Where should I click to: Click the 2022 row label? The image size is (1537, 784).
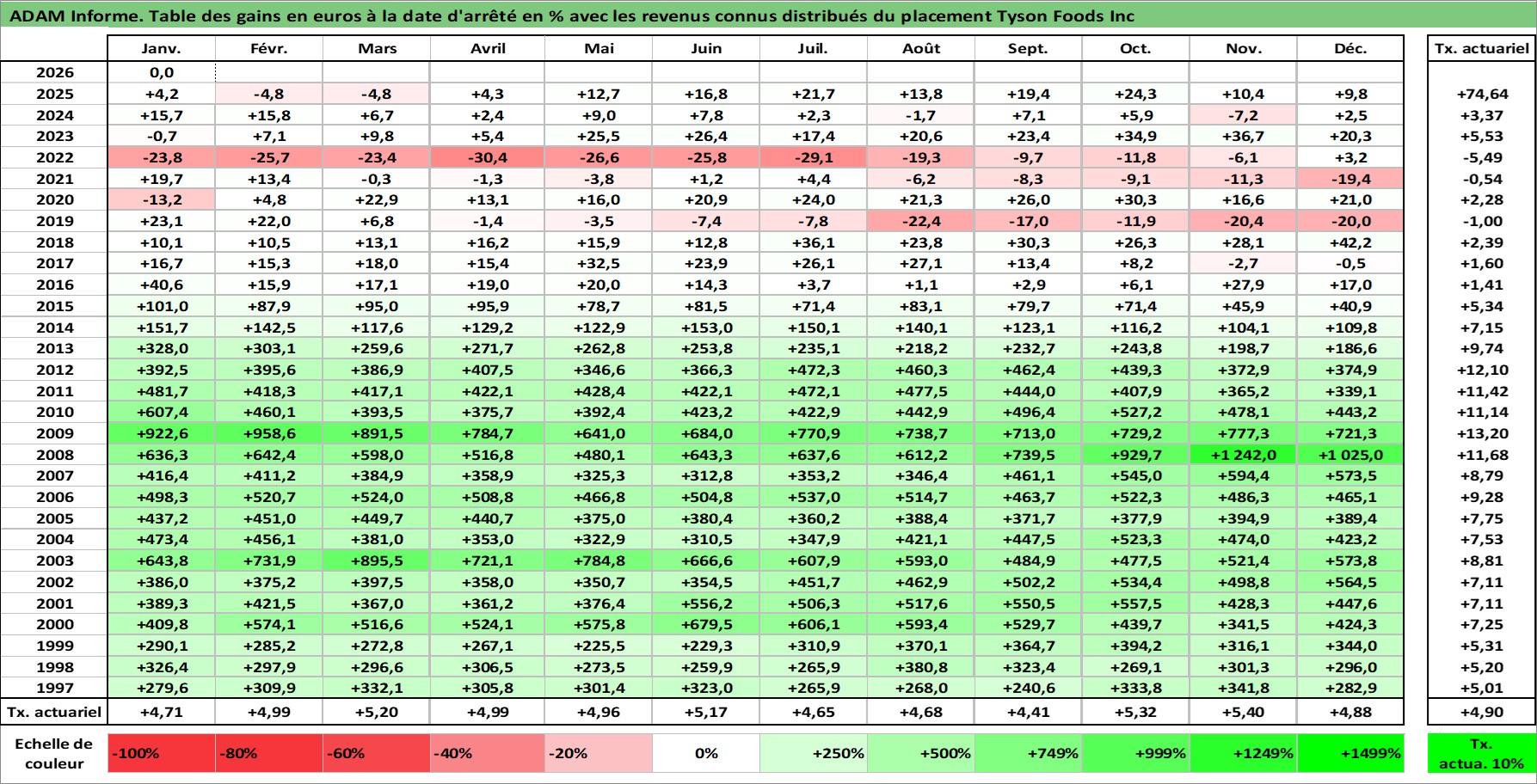point(54,157)
